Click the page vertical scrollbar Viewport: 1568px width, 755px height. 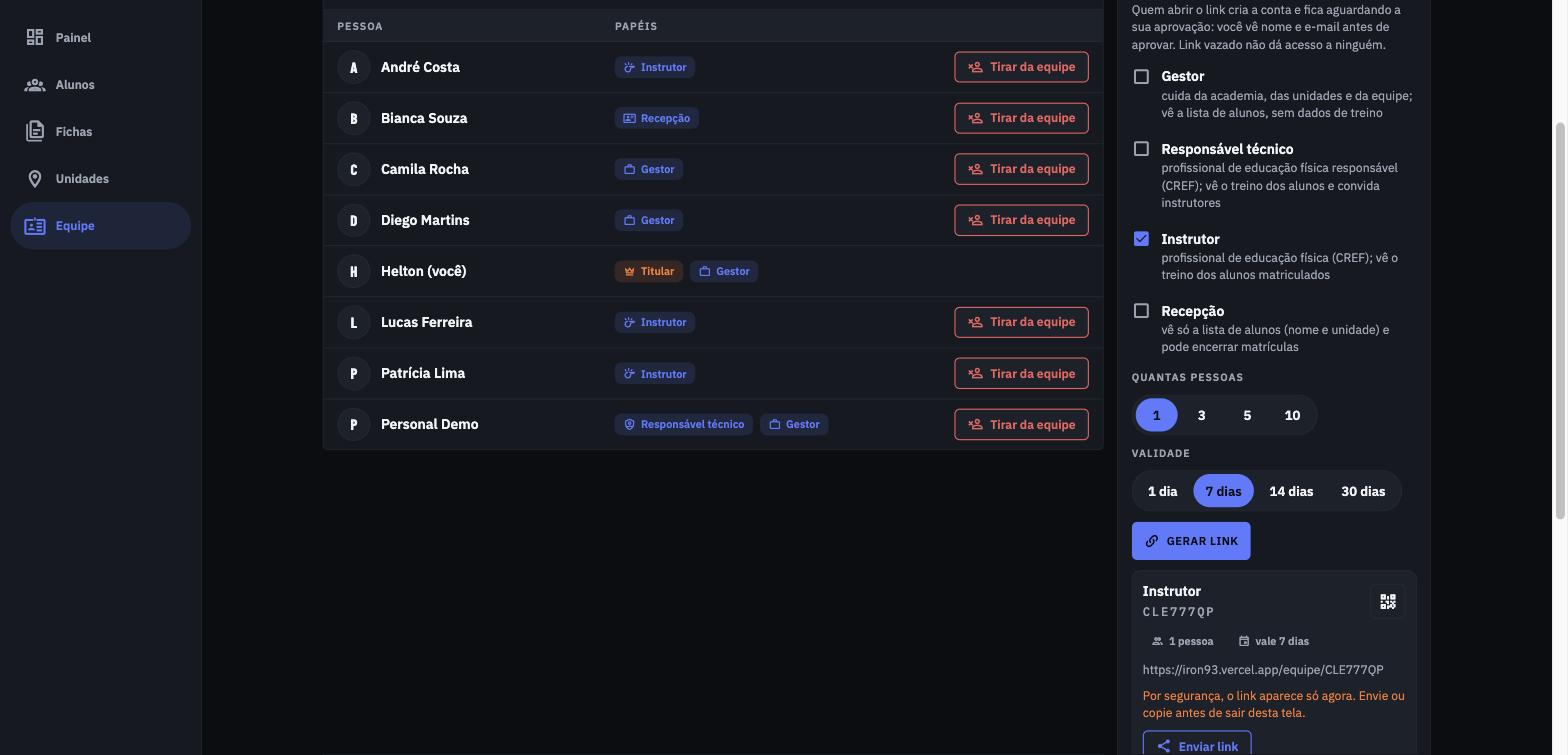pos(1559,320)
